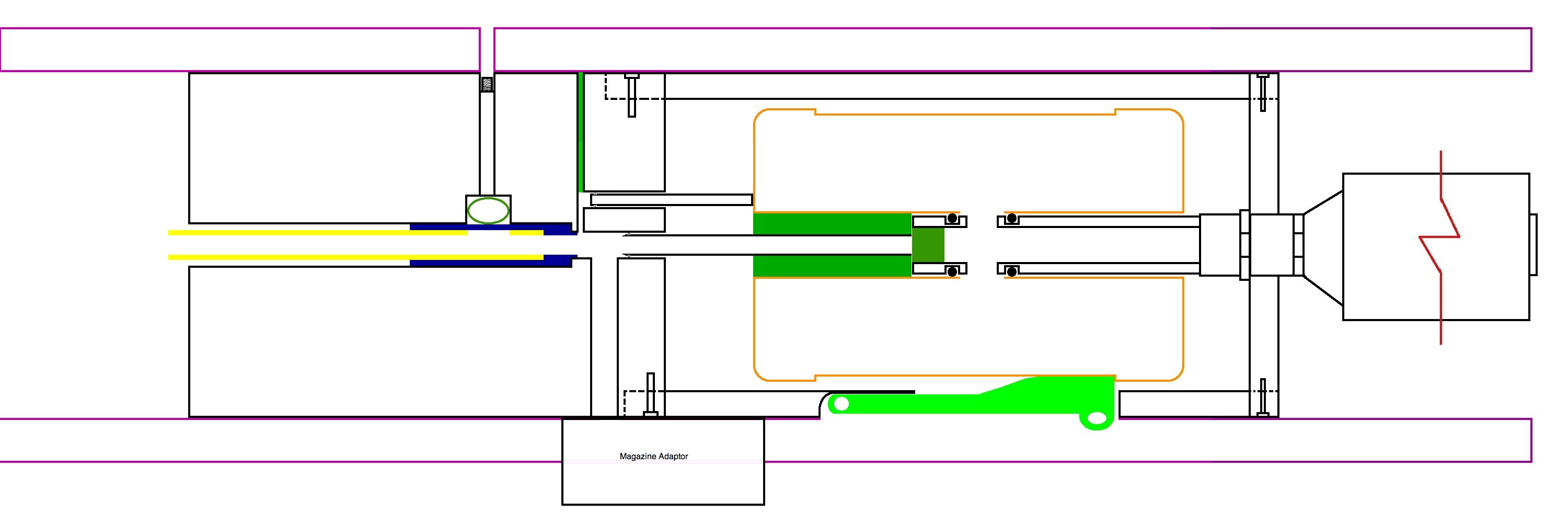Click the upper dark green piston block

[832, 224]
